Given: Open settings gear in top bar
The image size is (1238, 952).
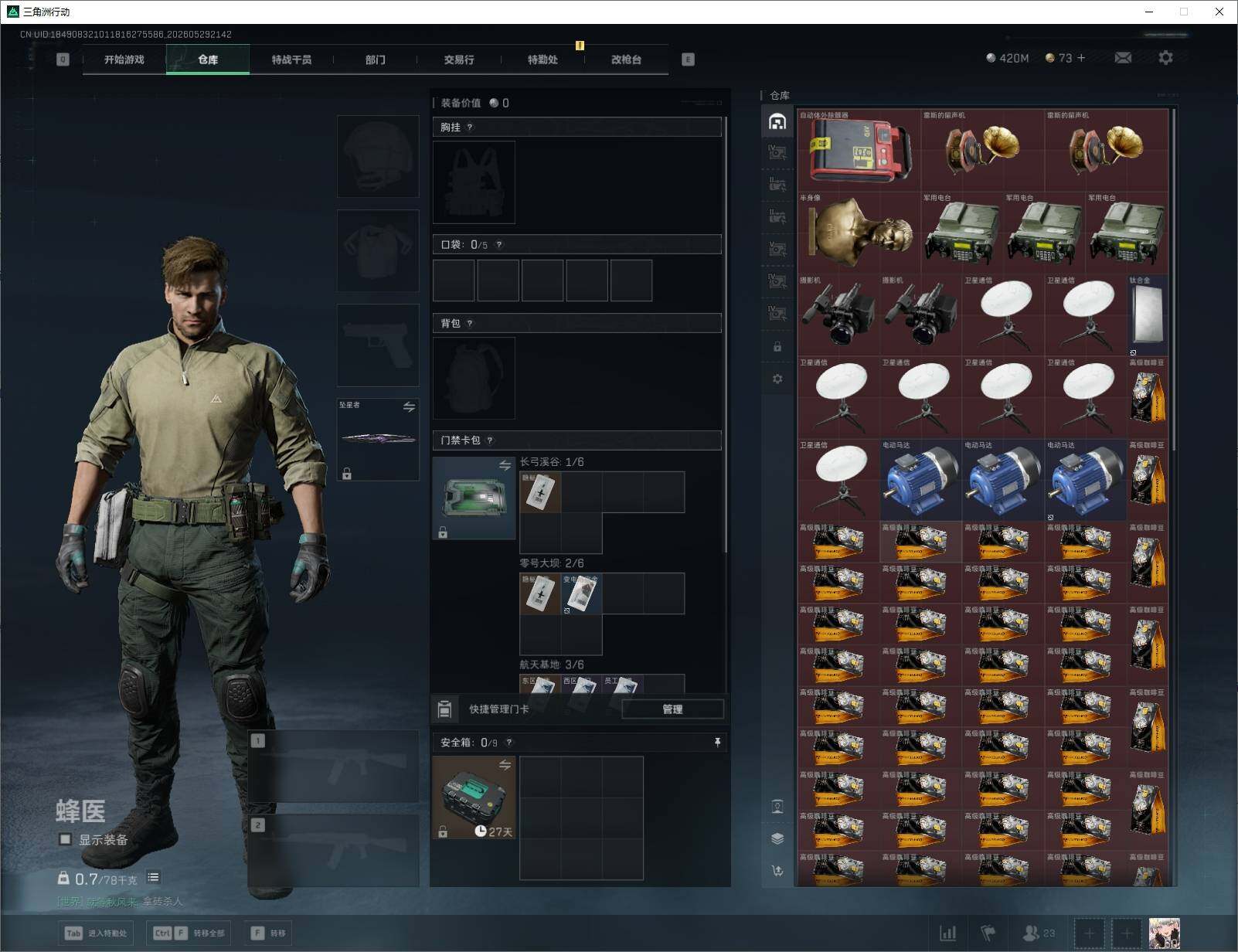Looking at the screenshot, I should click(x=1165, y=58).
